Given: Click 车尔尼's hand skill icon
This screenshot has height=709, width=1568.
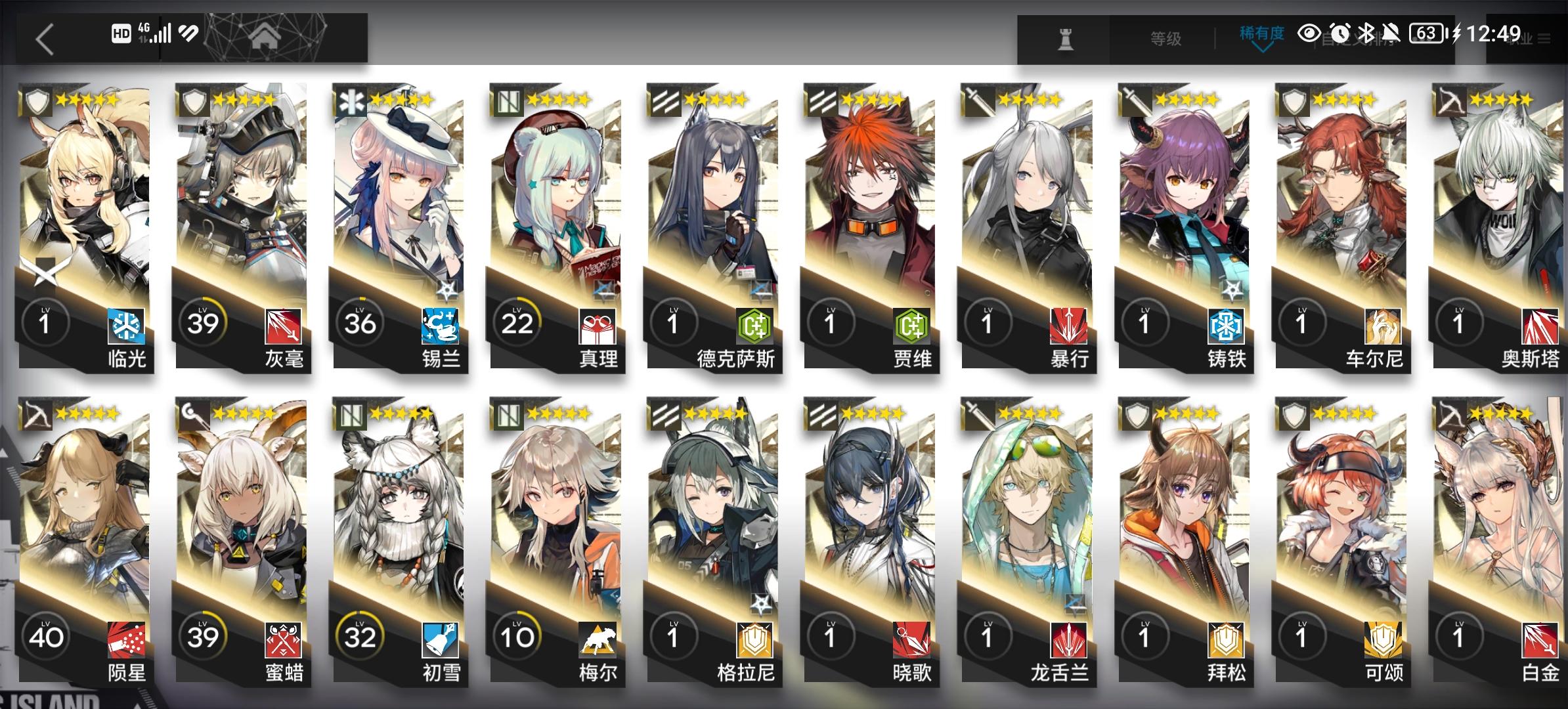Looking at the screenshot, I should 1383,326.
